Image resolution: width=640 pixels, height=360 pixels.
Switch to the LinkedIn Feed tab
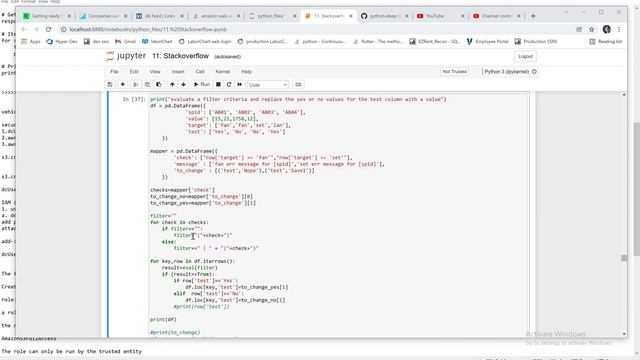point(160,16)
